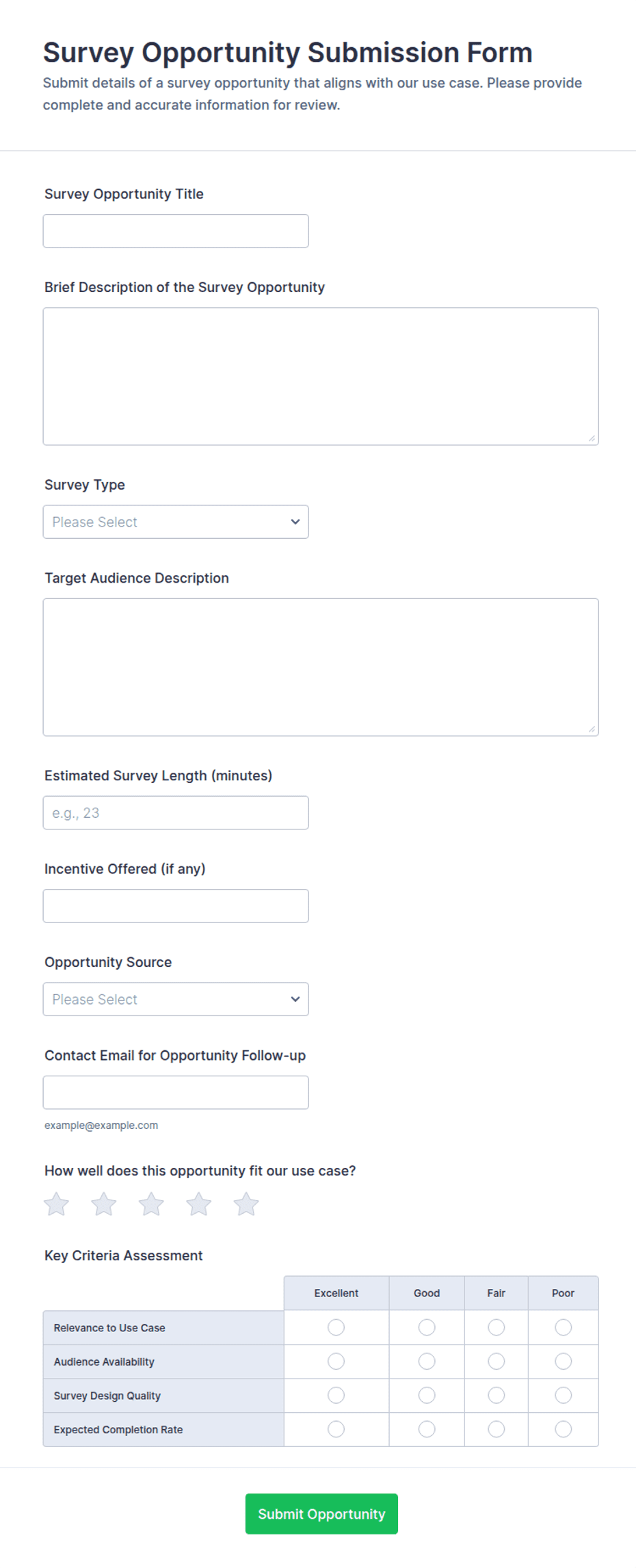Submit the opportunity with the green button
Image resolution: width=636 pixels, height=1568 pixels.
point(321,1514)
